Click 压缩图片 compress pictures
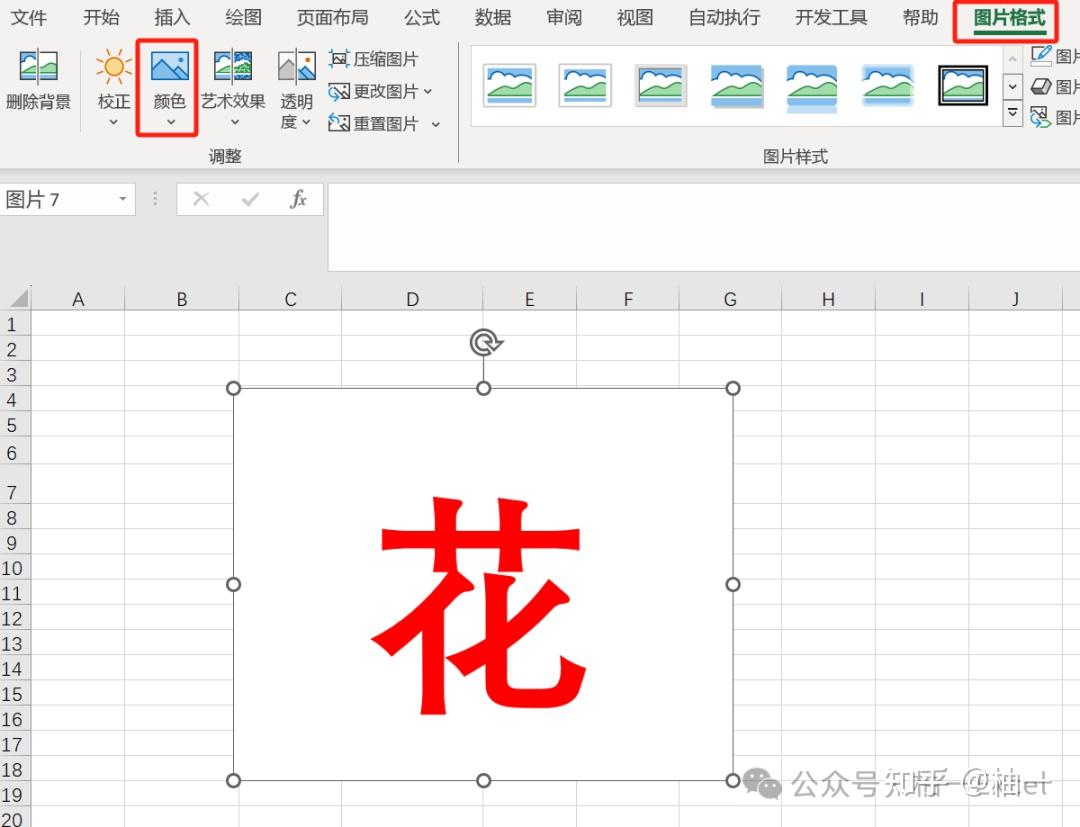 (x=374, y=59)
